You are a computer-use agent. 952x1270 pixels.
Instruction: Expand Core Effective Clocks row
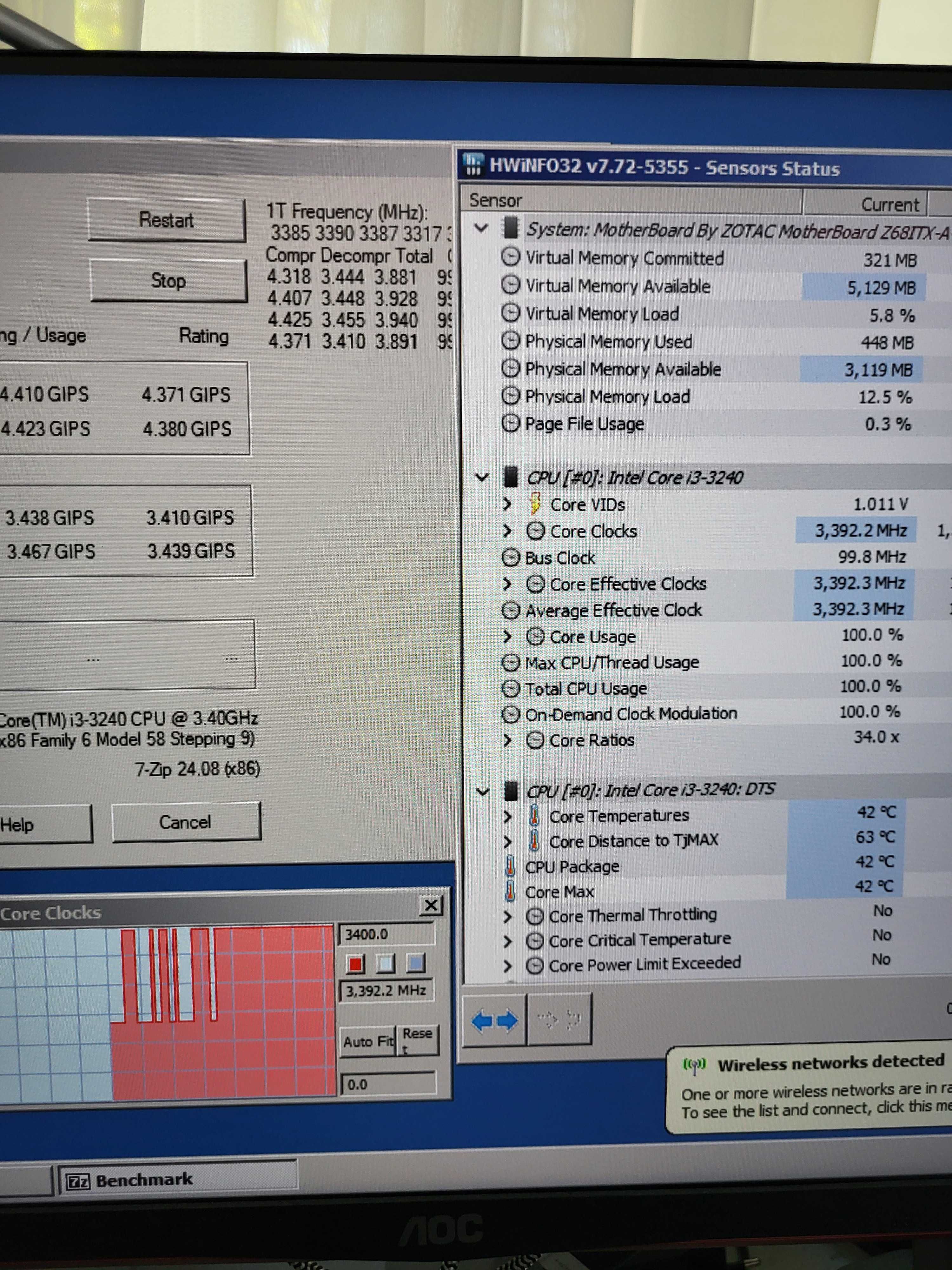[507, 584]
